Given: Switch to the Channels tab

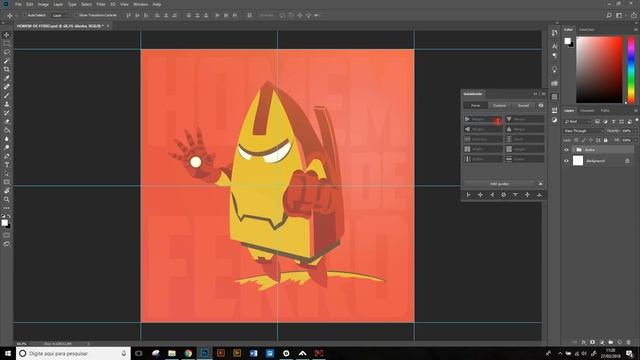Looking at the screenshot, I should coord(587,111).
